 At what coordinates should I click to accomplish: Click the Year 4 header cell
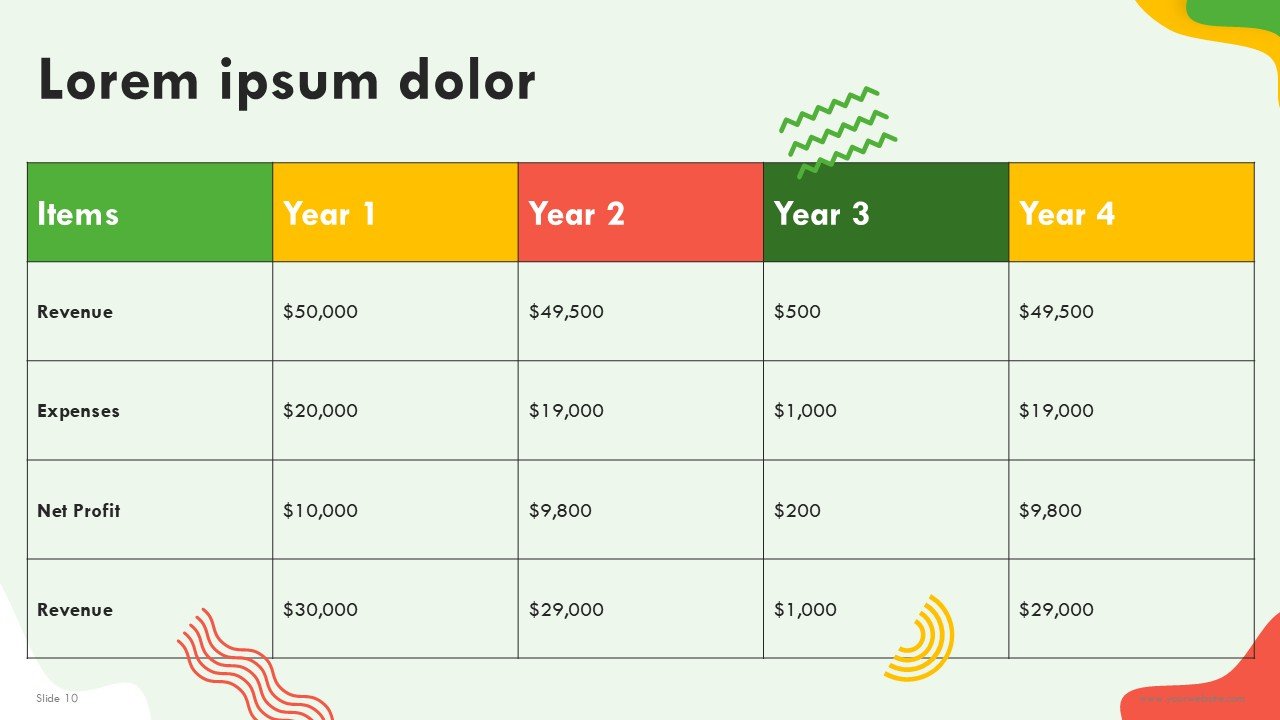pos(1131,212)
